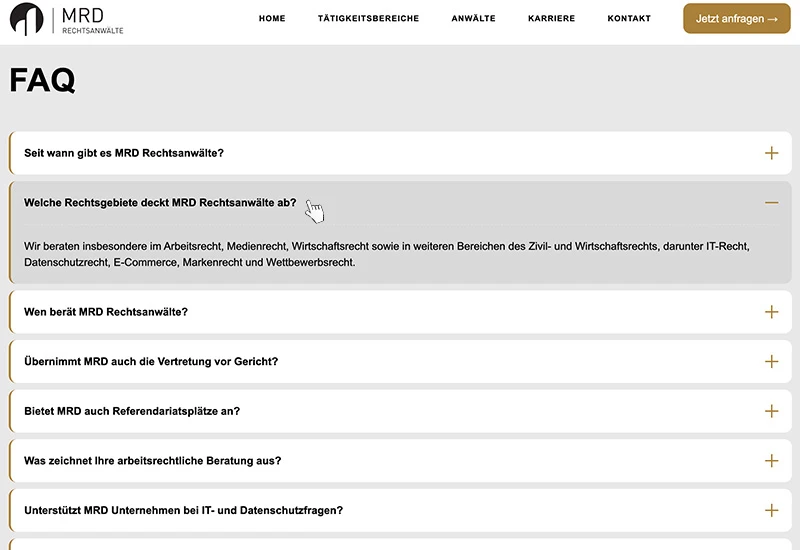Select question 'Welche Rechtsgebiete deckt MRD Rechtsanwälte ab?'
The image size is (800, 550).
coord(160,203)
